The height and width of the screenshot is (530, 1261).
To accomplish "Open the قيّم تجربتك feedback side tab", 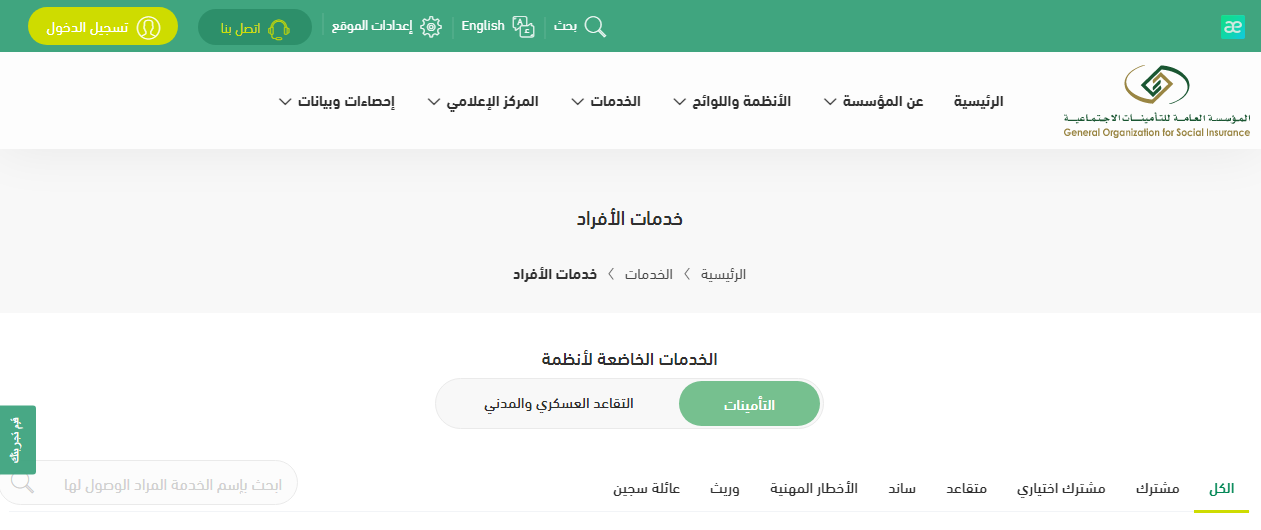I will click(x=17, y=440).
